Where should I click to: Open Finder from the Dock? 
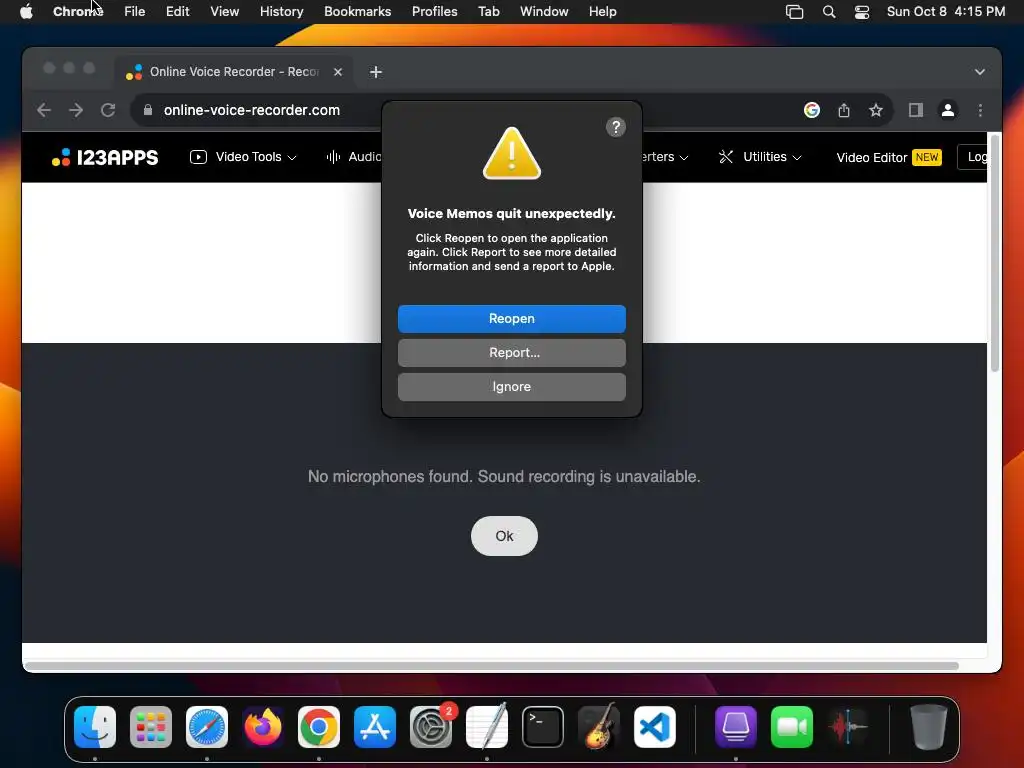coord(95,727)
